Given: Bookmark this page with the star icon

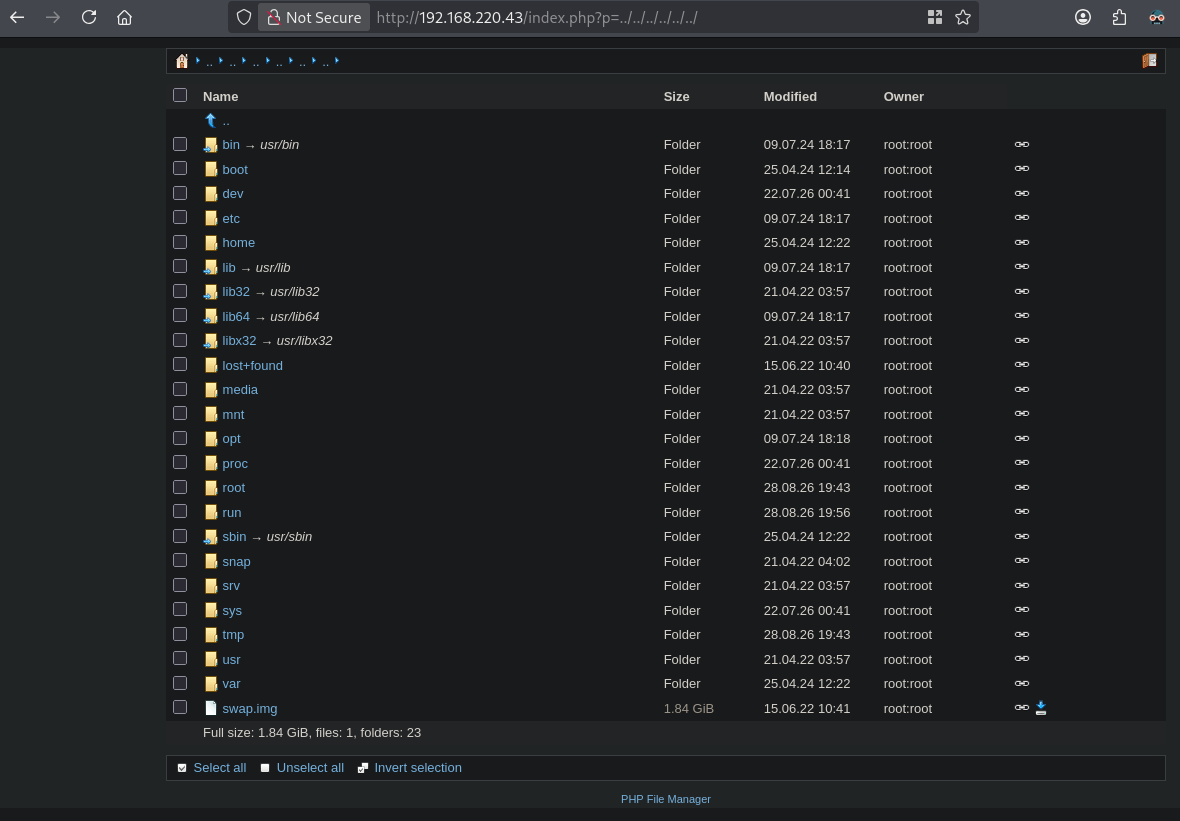Looking at the screenshot, I should 963,17.
